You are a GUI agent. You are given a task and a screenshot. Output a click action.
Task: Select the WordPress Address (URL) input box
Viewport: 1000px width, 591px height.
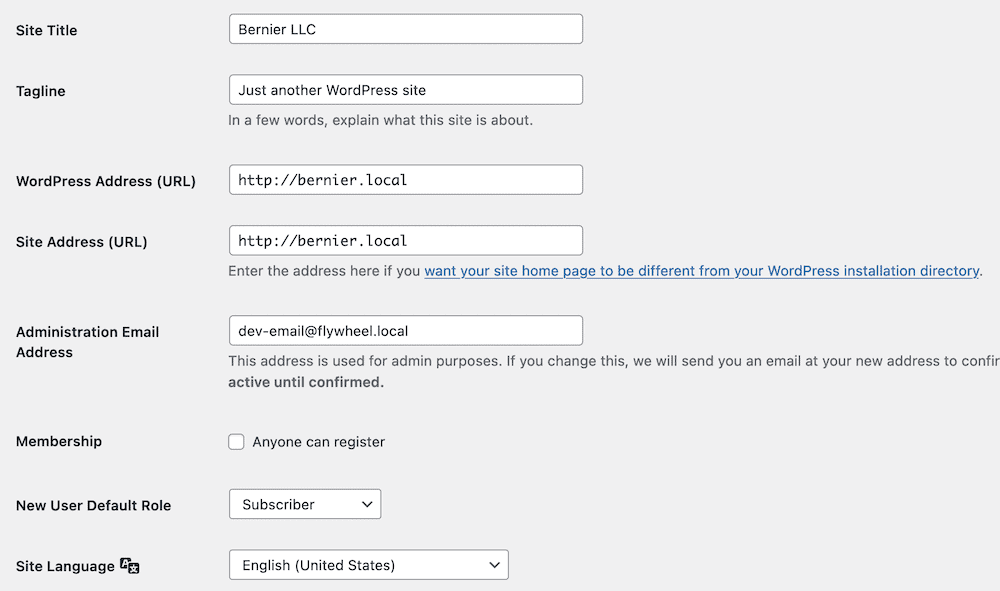(x=406, y=180)
